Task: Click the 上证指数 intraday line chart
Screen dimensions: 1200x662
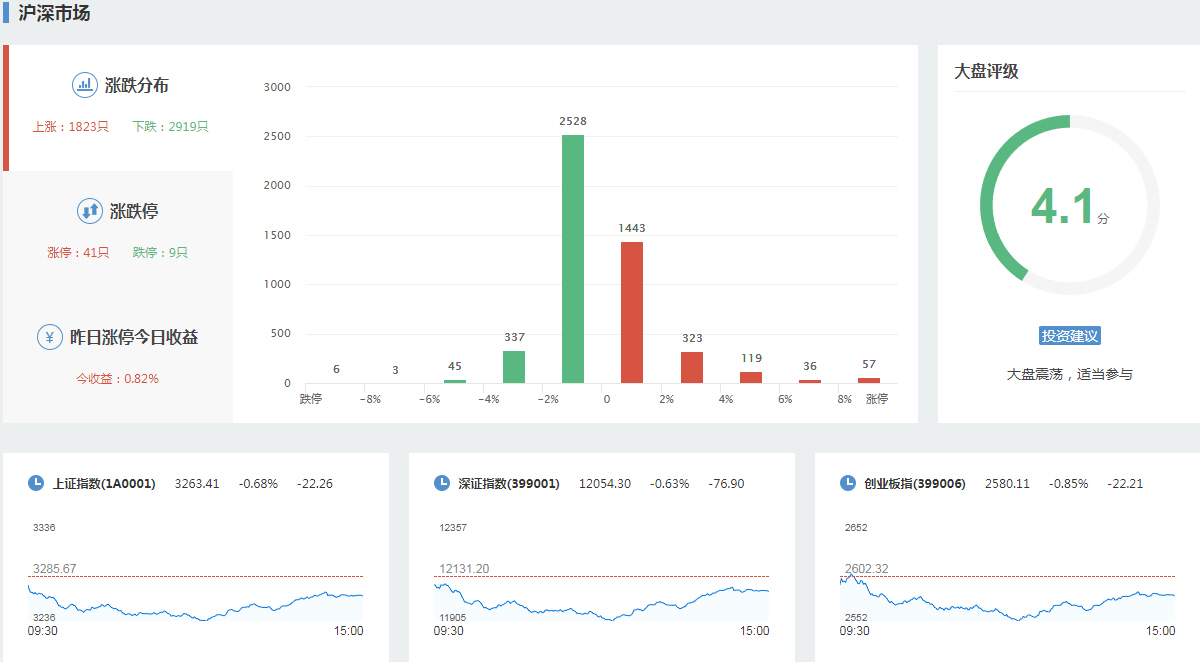Action: coord(195,600)
